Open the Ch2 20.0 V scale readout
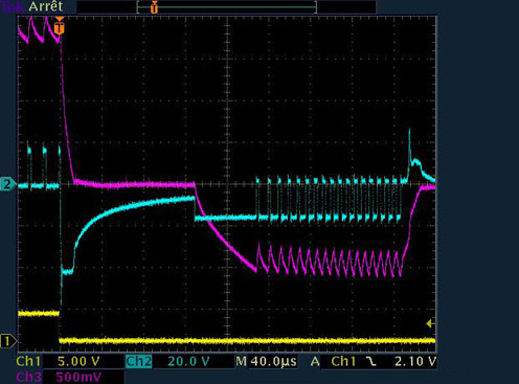Viewport: 519px width, 384px height. pyautogui.click(x=188, y=362)
